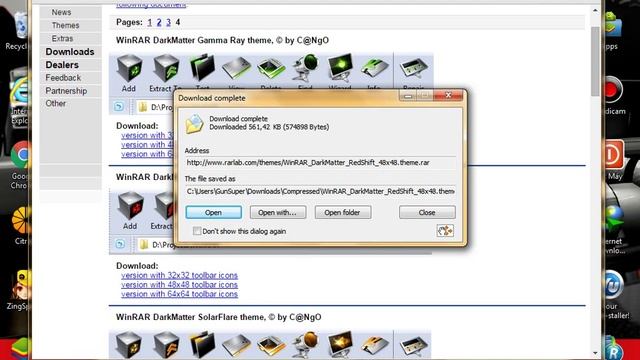640x360 pixels.
Task: Open the Extras menu item
Action: pos(62,38)
